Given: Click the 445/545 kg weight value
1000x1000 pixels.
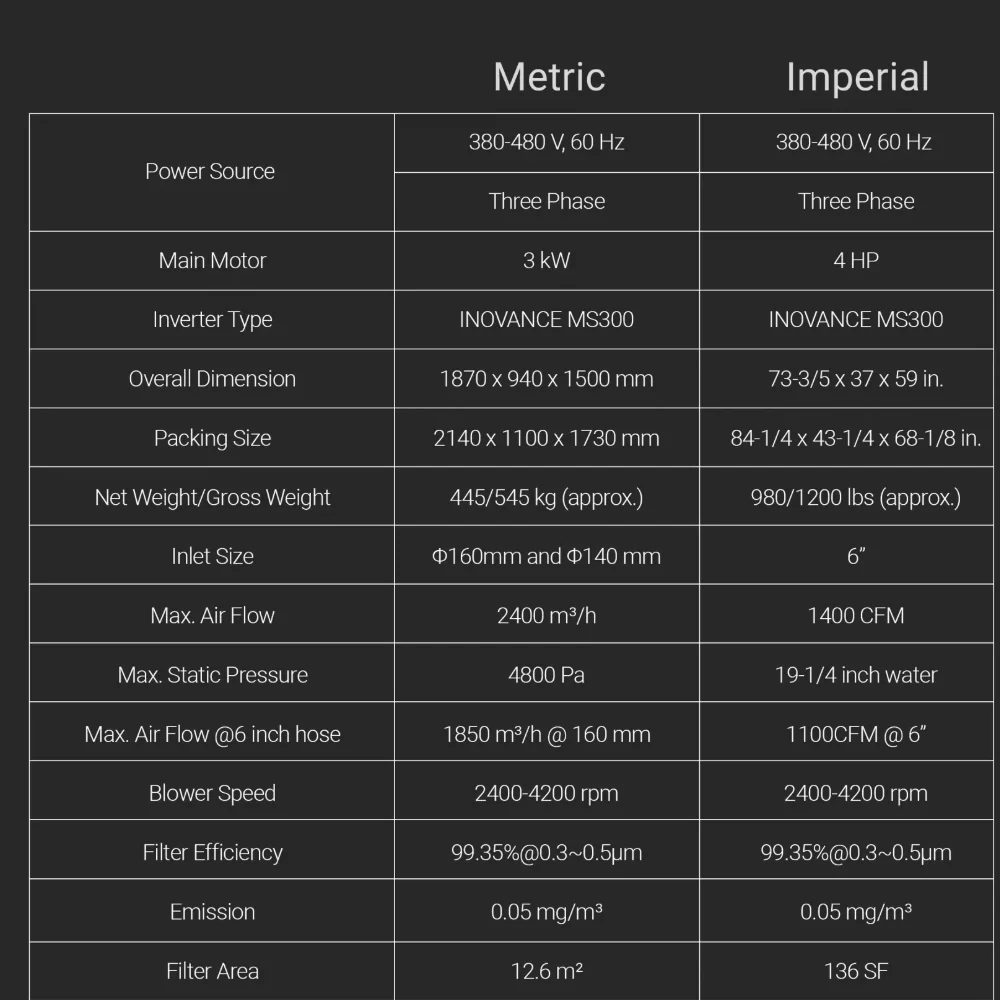Looking at the screenshot, I should coord(546,497).
